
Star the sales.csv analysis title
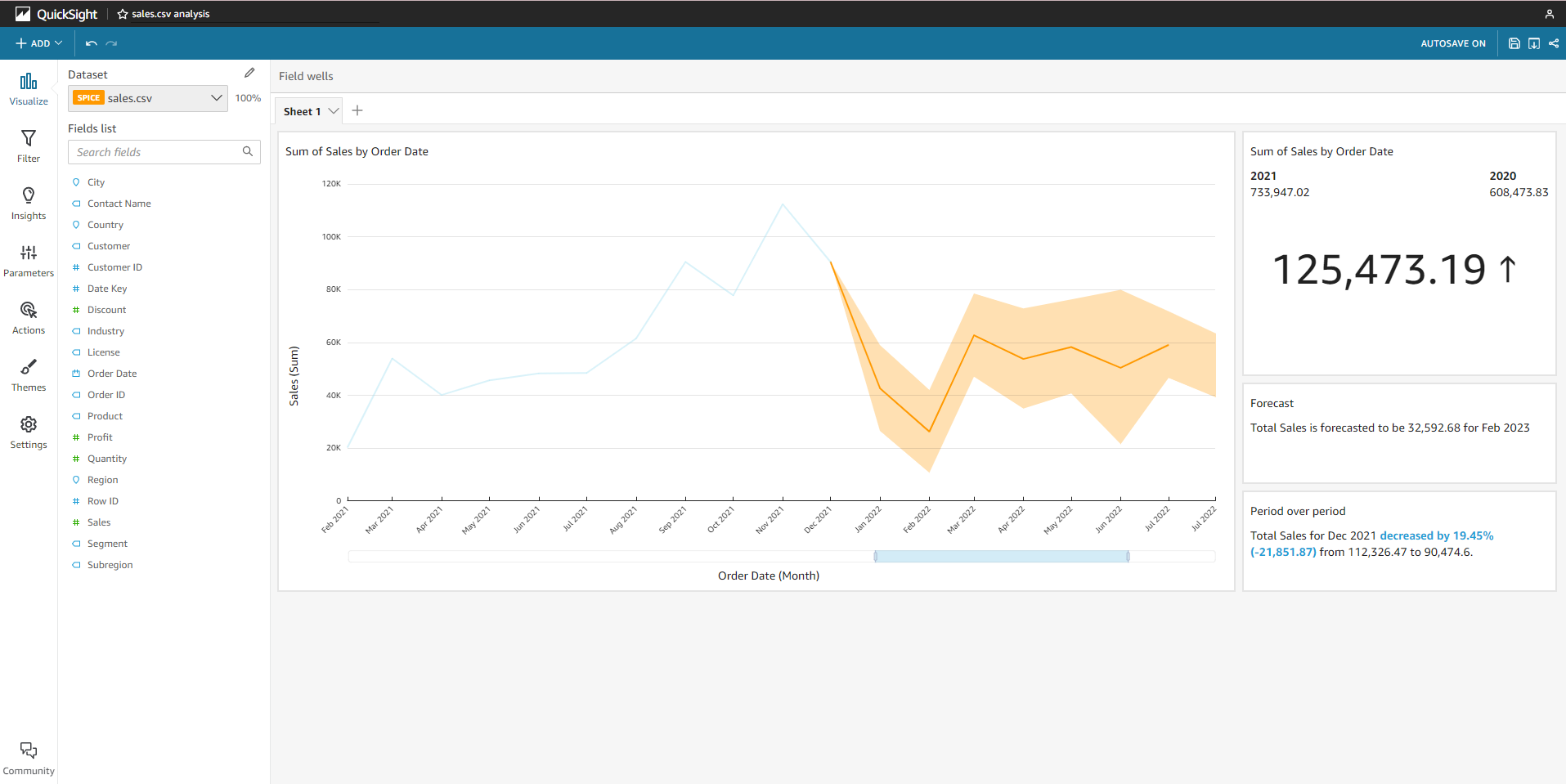(x=123, y=14)
